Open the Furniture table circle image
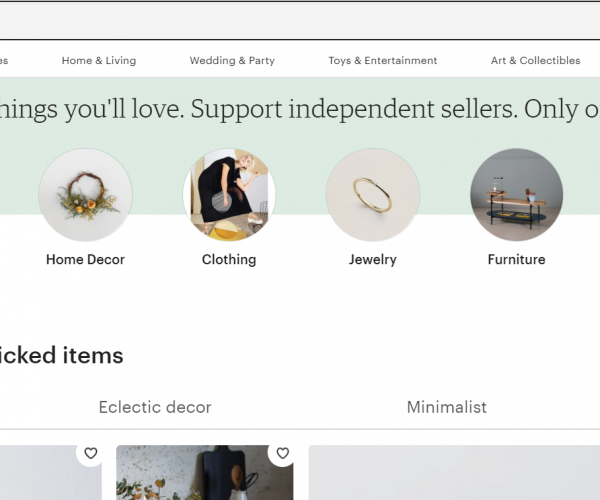Viewport: 600px width, 500px height. 517,195
